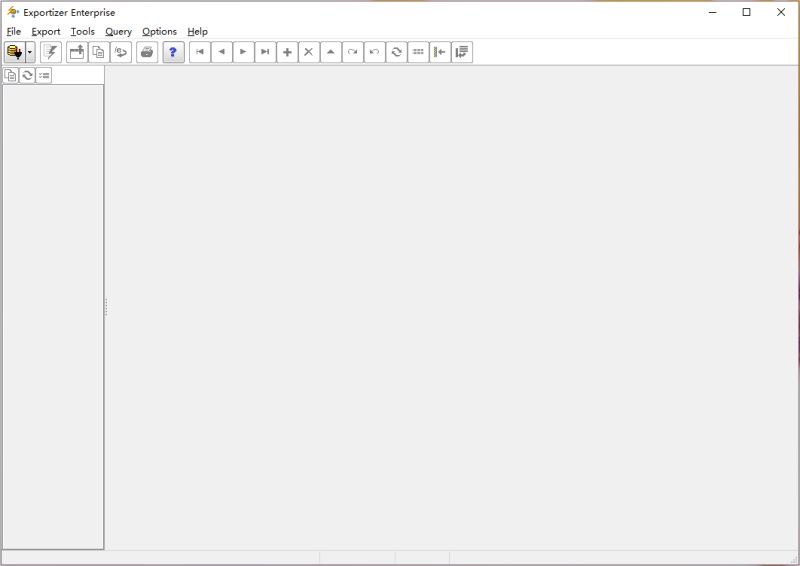The width and height of the screenshot is (800, 566).
Task: Click the Exportizer app icon in title bar
Action: [13, 12]
